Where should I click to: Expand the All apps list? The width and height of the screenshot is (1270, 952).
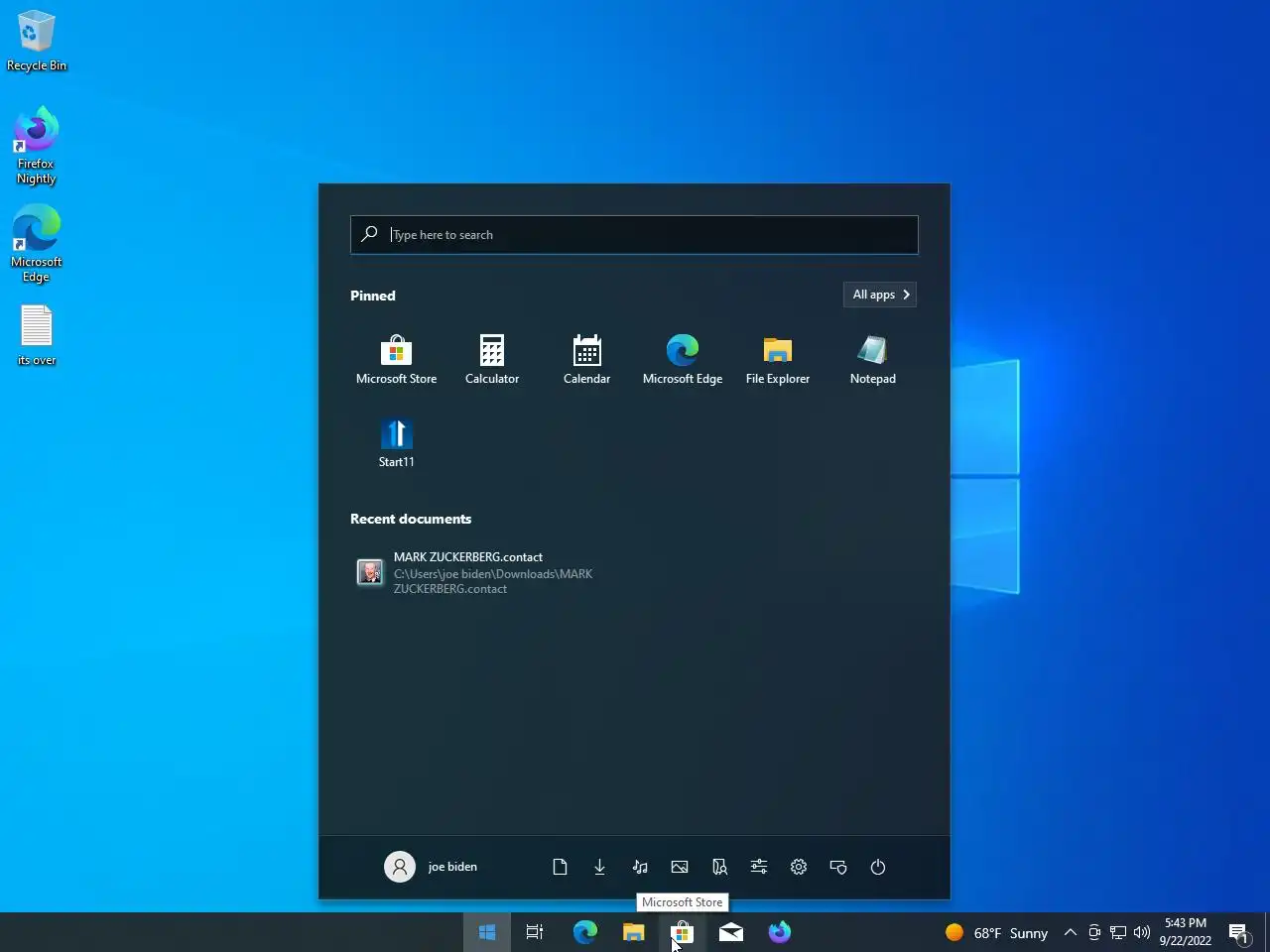click(x=880, y=295)
